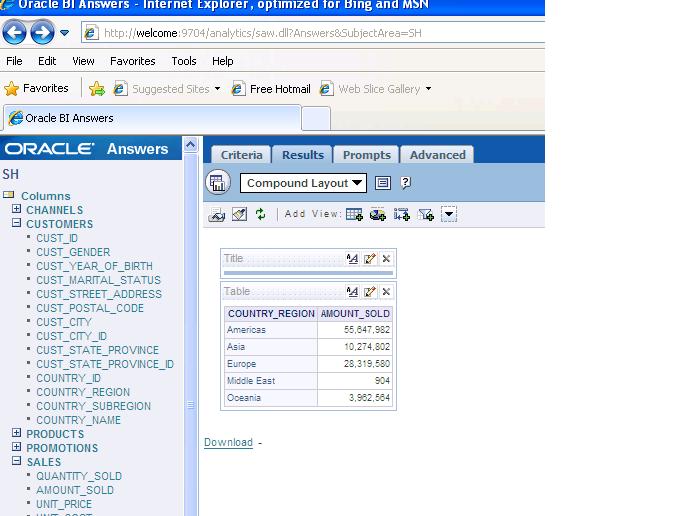Switch to the Criteria tab
This screenshot has height=516, width=683.
pyautogui.click(x=241, y=155)
